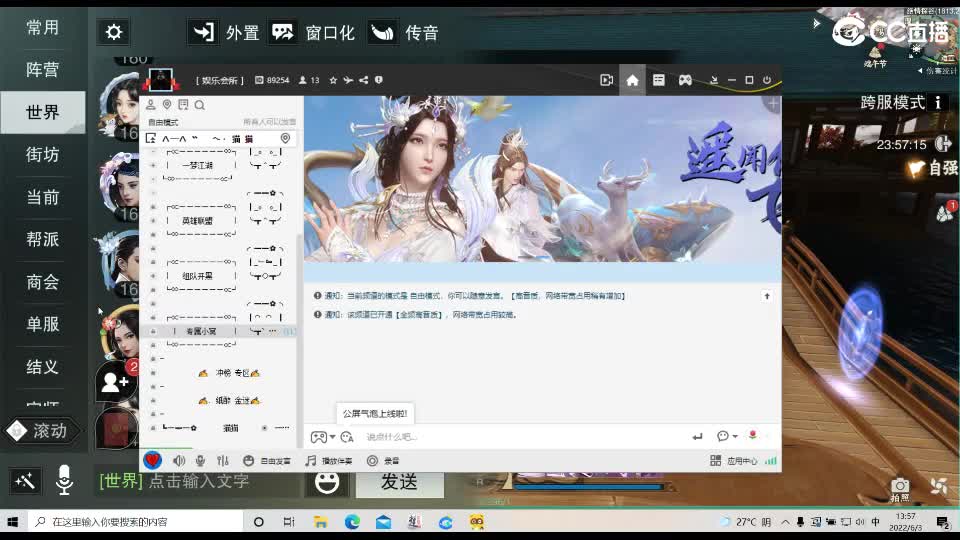Select the 商会 chat tab
The height and width of the screenshot is (540, 960).
[x=42, y=282]
